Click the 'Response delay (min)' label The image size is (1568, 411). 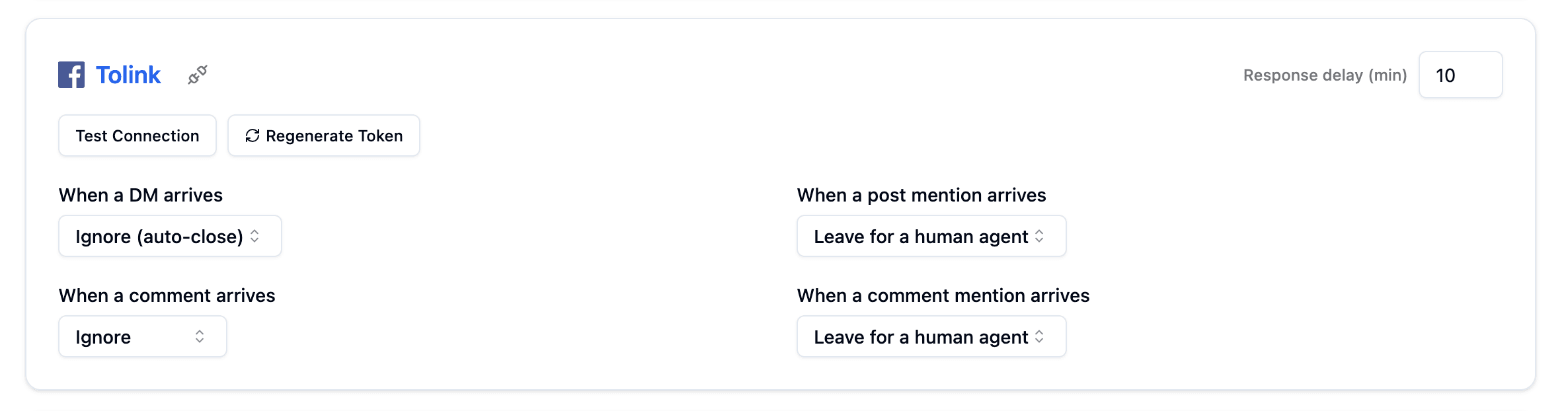[1324, 75]
